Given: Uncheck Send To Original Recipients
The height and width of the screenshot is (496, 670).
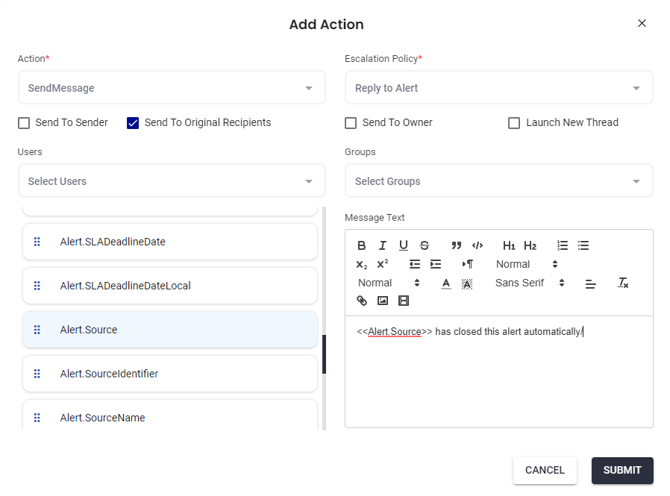Looking at the screenshot, I should click(x=133, y=123).
